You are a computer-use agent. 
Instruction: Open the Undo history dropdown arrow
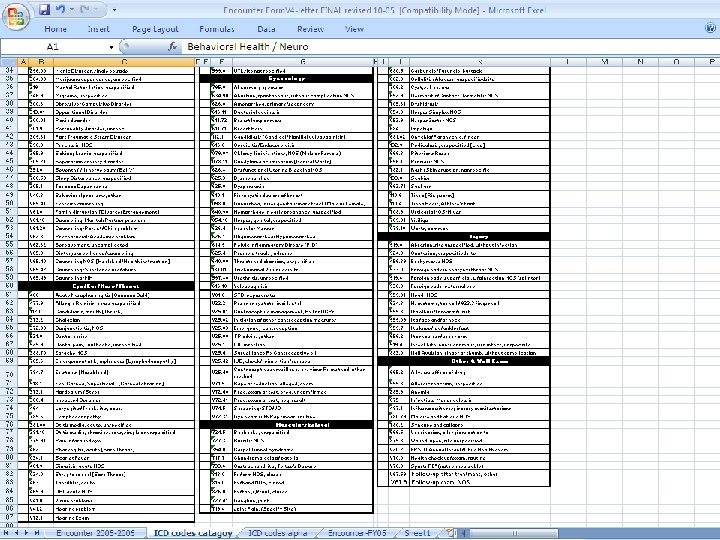pos(70,9)
